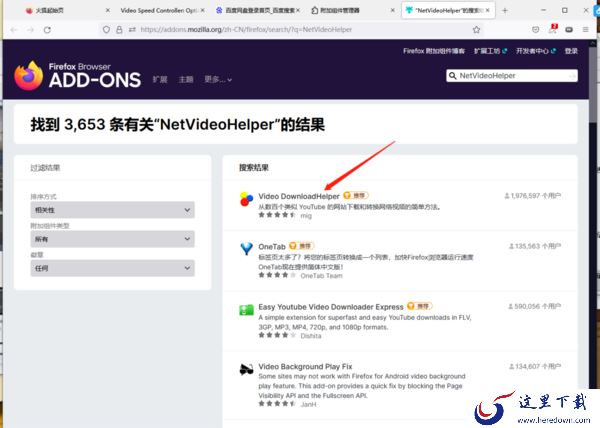Switch to the 火狐起始页 tab
This screenshot has width=600, height=428.
click(x=67, y=10)
